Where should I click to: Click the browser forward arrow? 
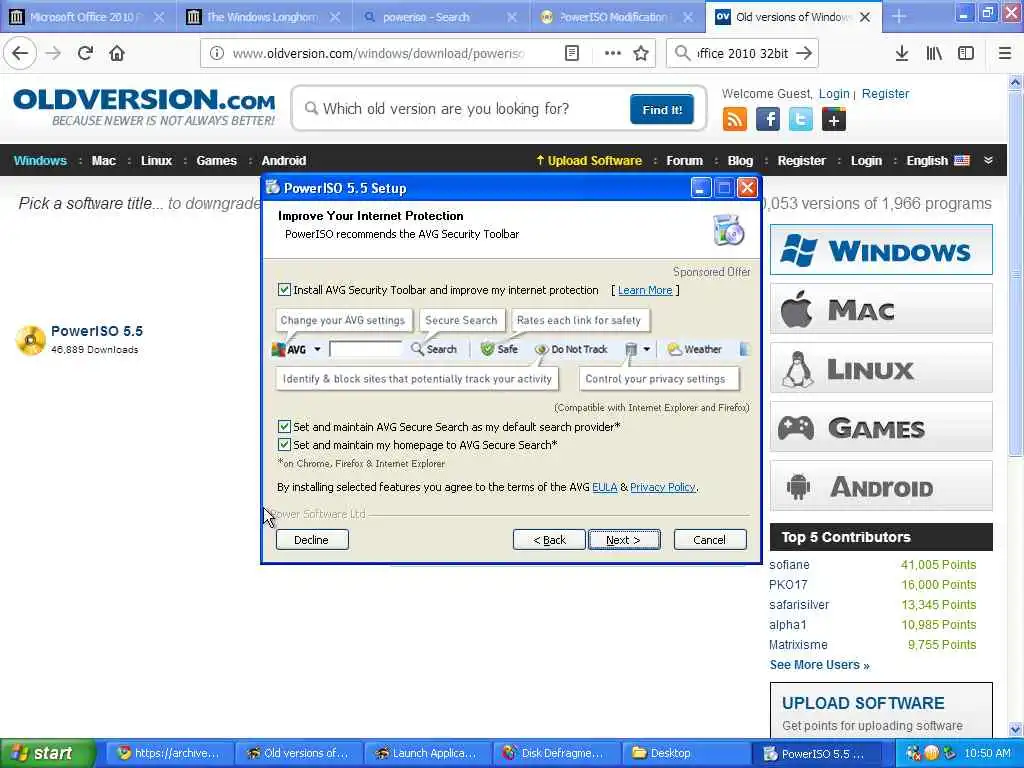[x=54, y=54]
